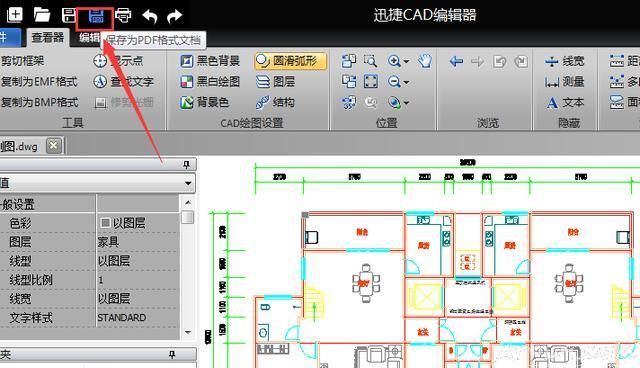This screenshot has width=640, height=368.
Task: Click the top-left icon in 位置 group
Action: tap(349, 61)
